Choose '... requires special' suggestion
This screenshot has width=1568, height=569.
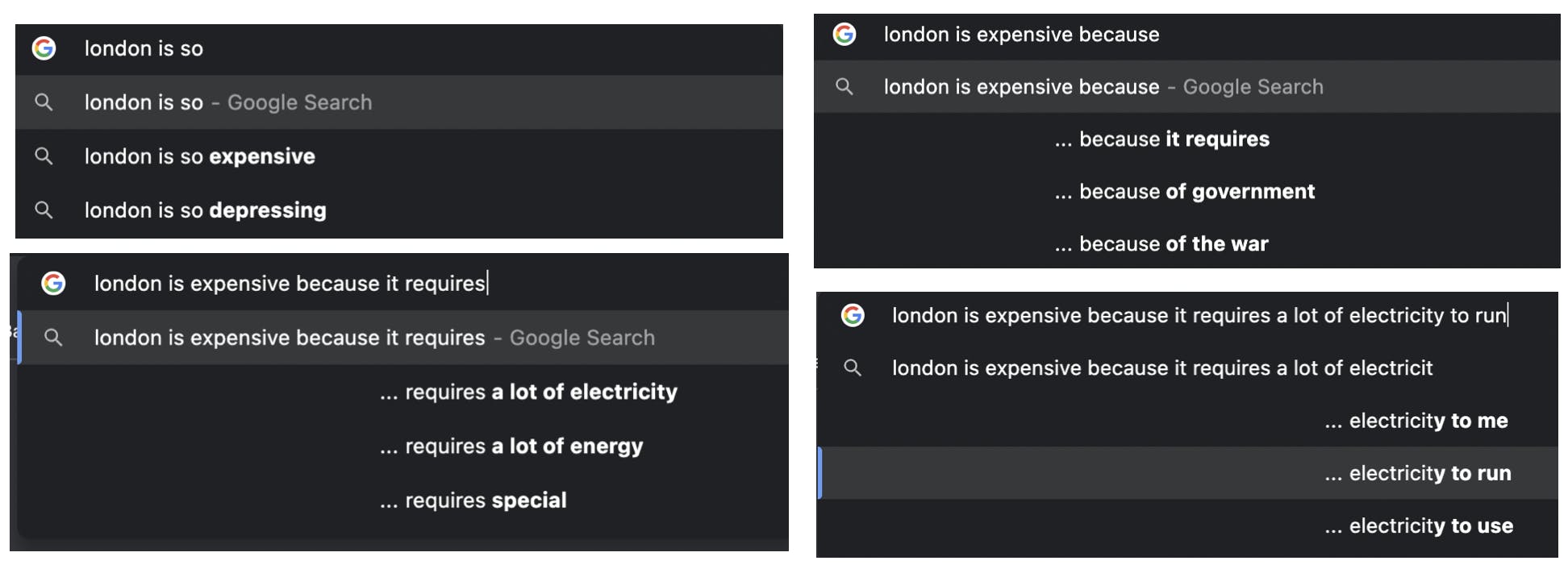(473, 500)
